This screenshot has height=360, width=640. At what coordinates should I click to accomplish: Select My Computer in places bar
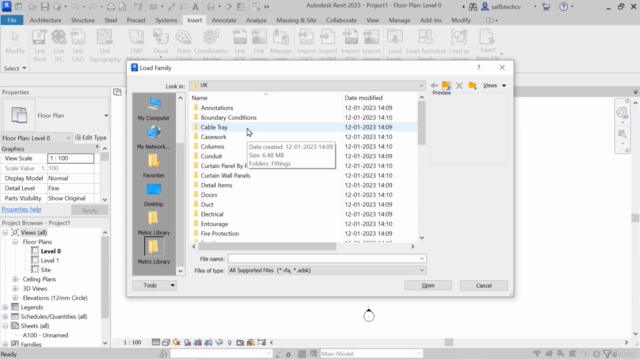pyautogui.click(x=153, y=109)
